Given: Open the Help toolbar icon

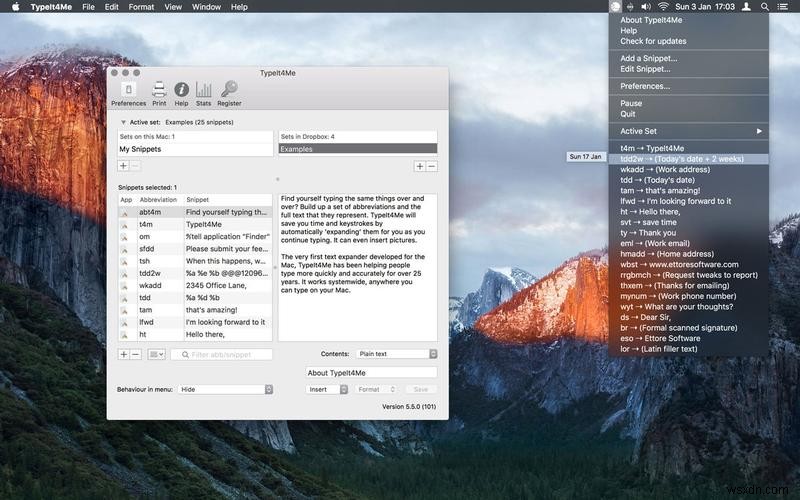Looking at the screenshot, I should tap(181, 94).
